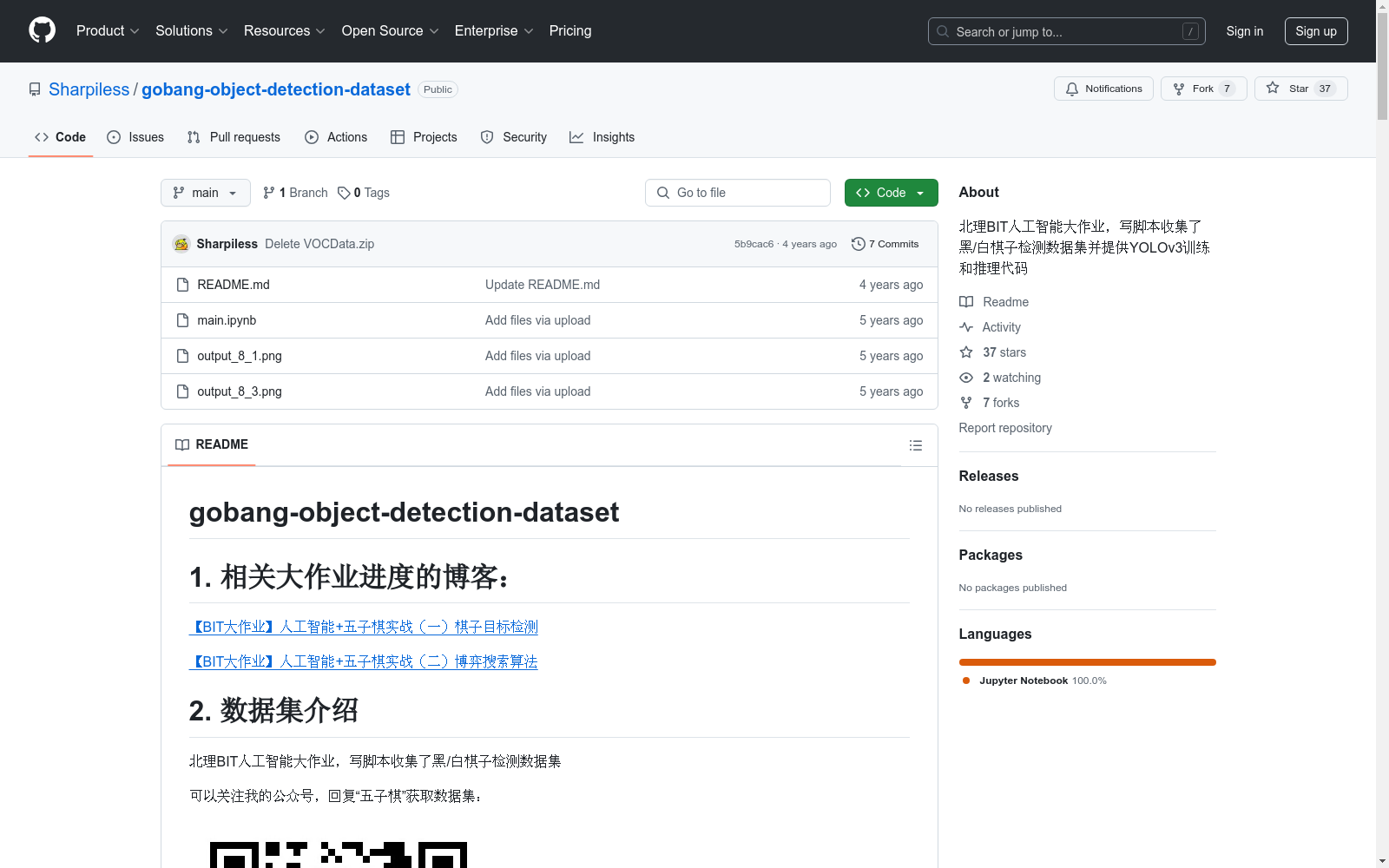Open the Enterprise dropdown
This screenshot has width=1389, height=868.
pos(494,30)
